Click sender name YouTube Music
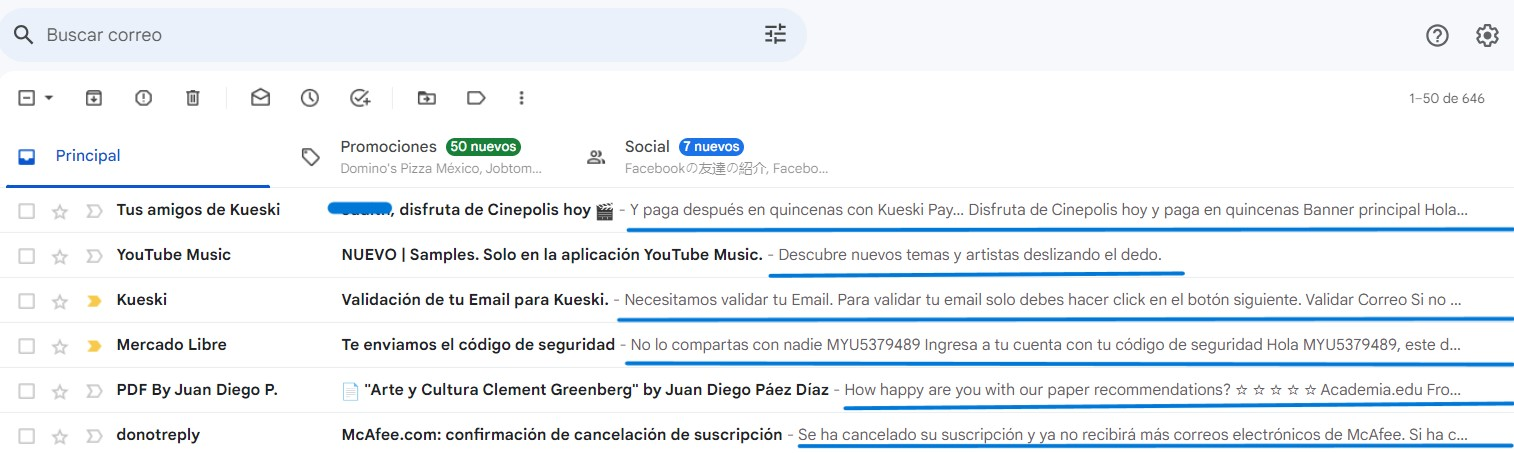Screen dimensions: 1514x453 coord(174,255)
